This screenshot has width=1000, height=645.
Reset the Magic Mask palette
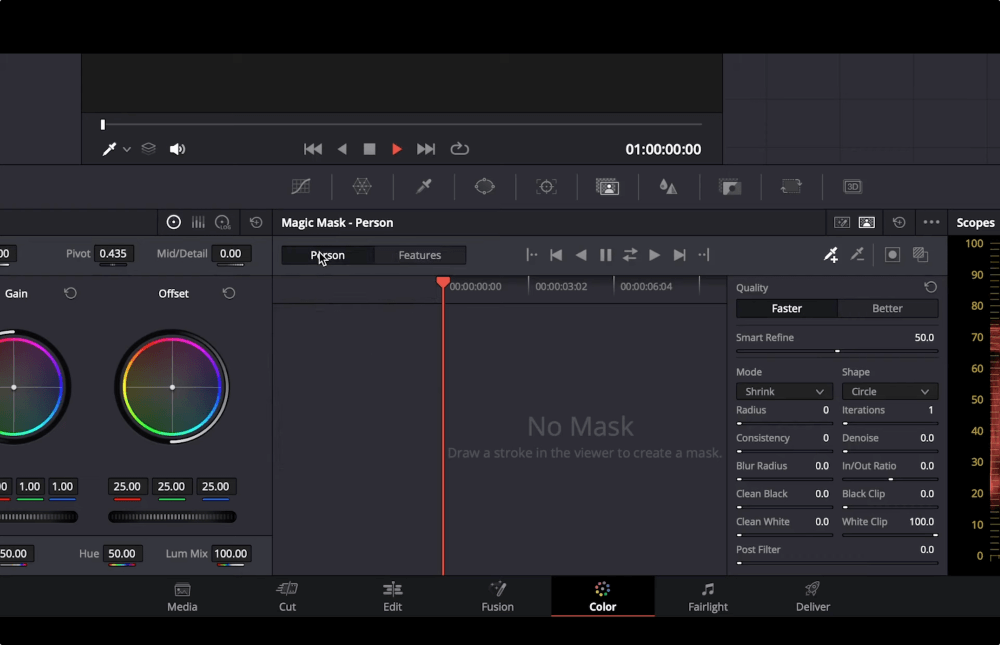tap(899, 222)
